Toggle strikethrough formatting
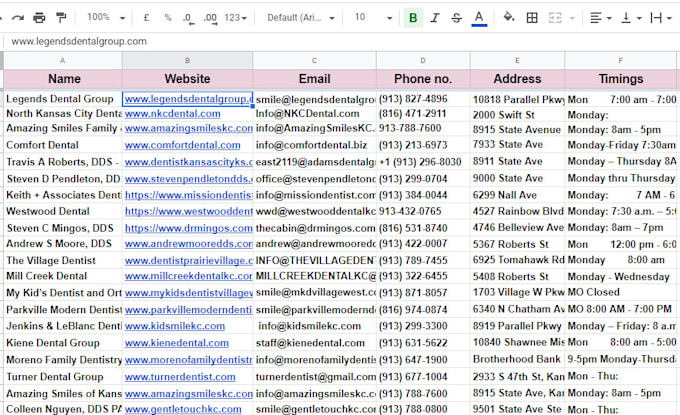Viewport: 680px width, 415px height. pyautogui.click(x=456, y=18)
